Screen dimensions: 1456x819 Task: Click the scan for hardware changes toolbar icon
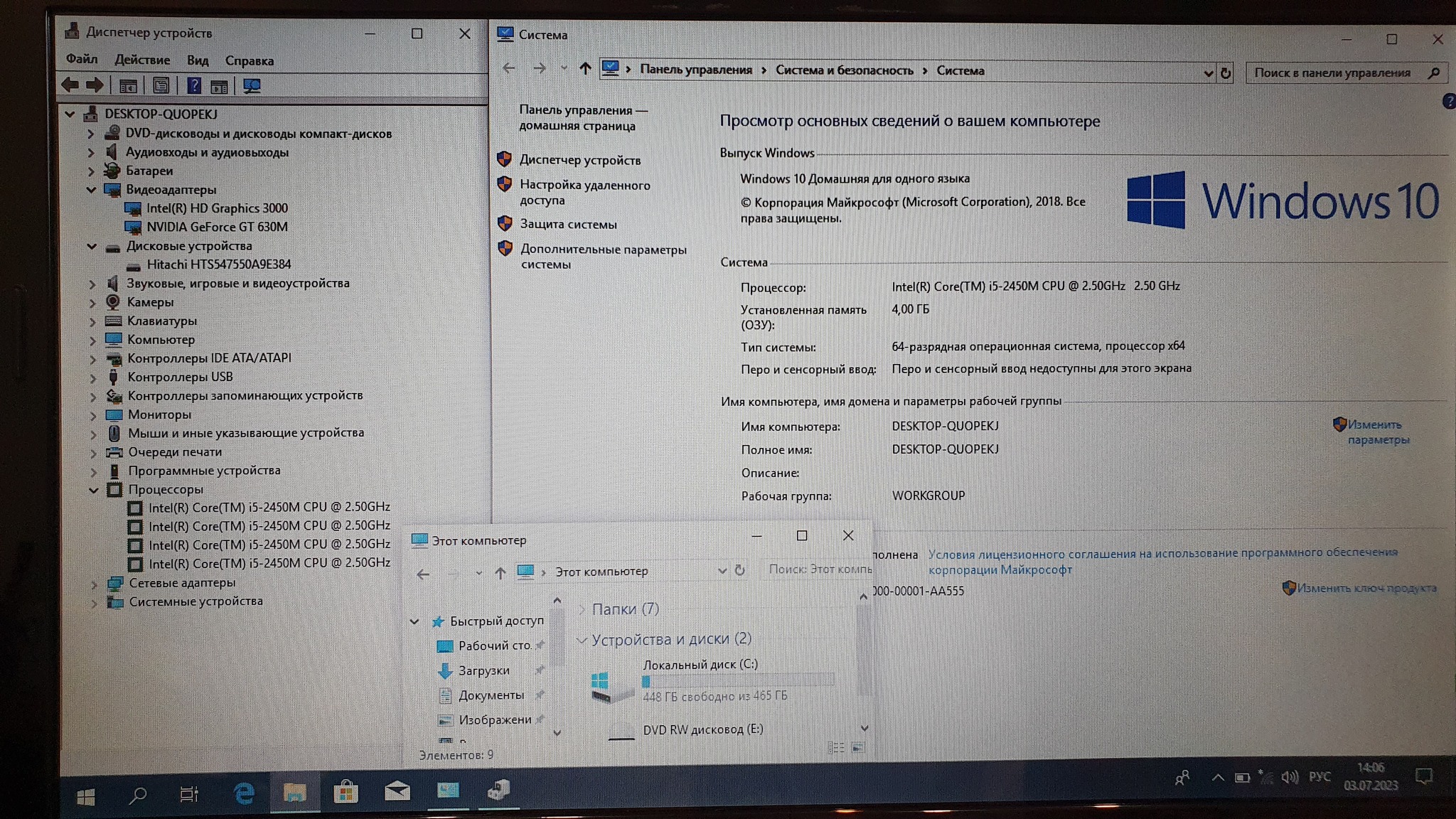point(252,86)
